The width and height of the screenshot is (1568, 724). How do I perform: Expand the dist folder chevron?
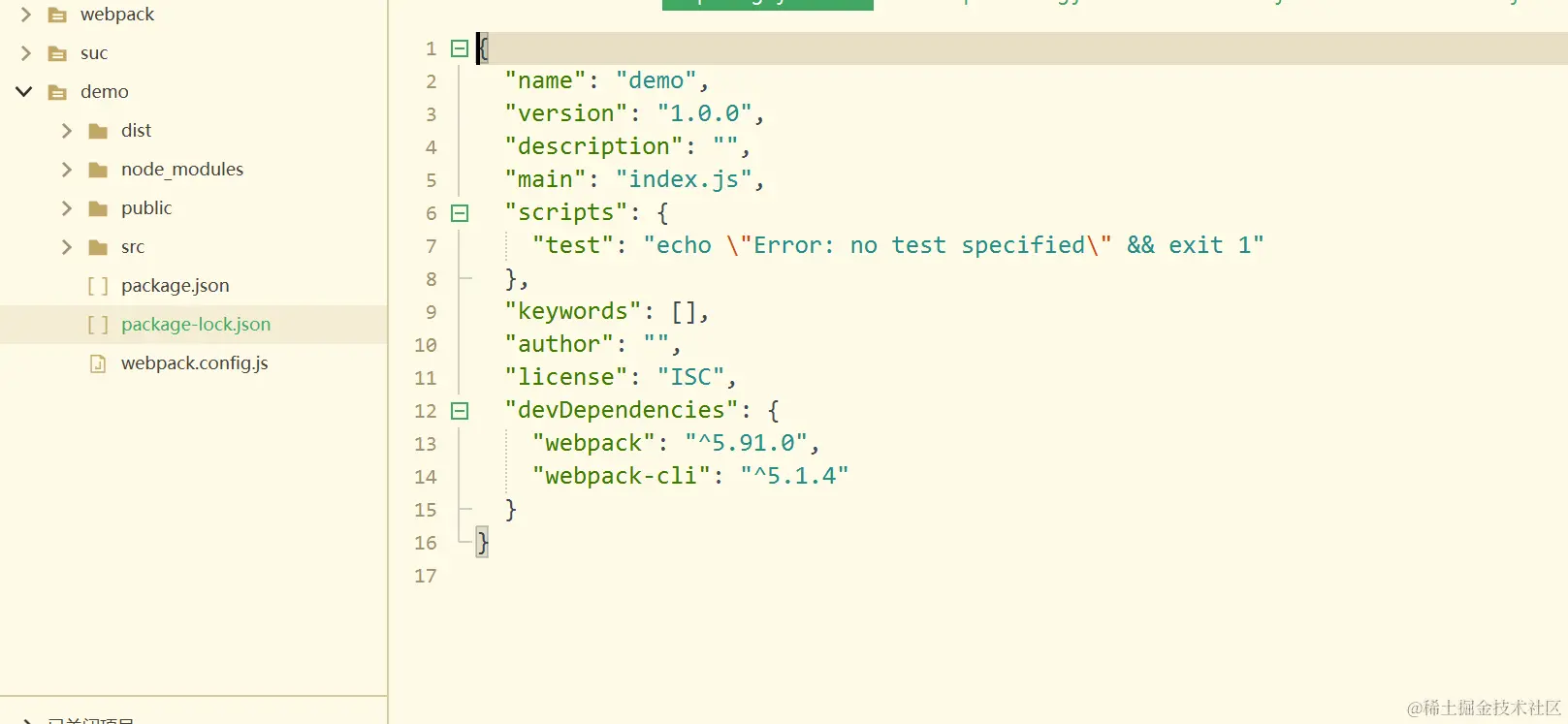click(x=67, y=131)
